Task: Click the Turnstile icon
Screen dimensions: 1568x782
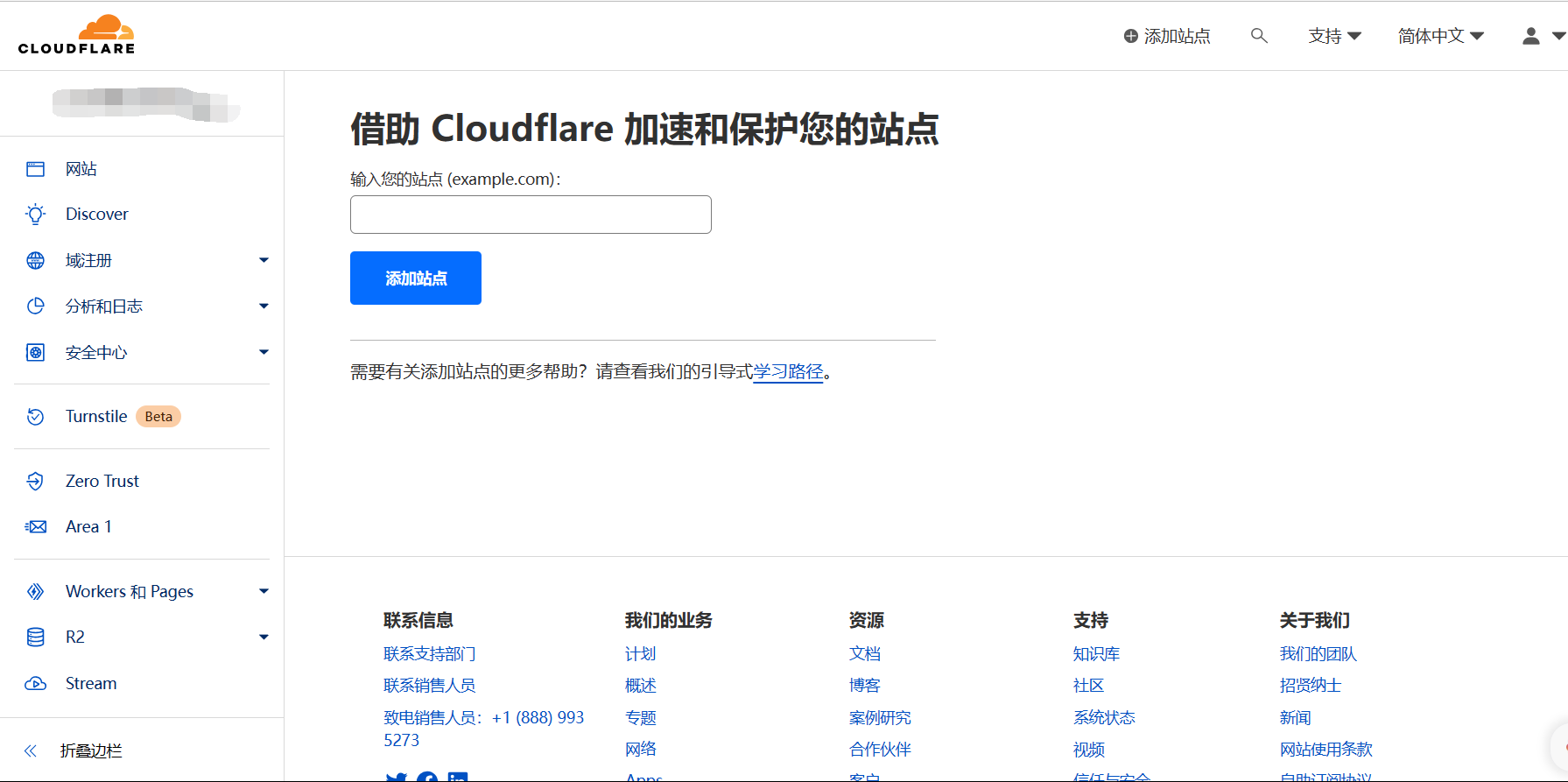Action: (35, 417)
